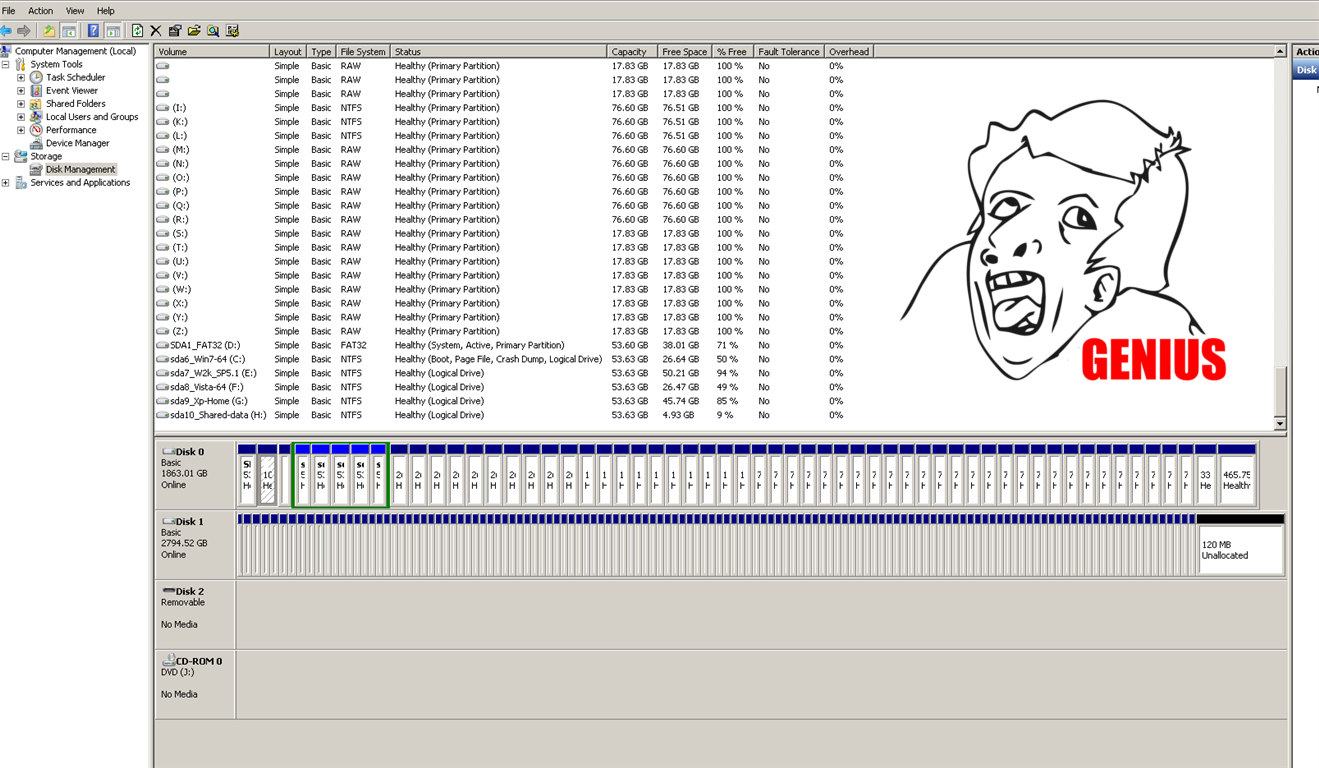This screenshot has width=1319, height=768.
Task: Click the blue Help question mark icon
Action: coord(93,31)
